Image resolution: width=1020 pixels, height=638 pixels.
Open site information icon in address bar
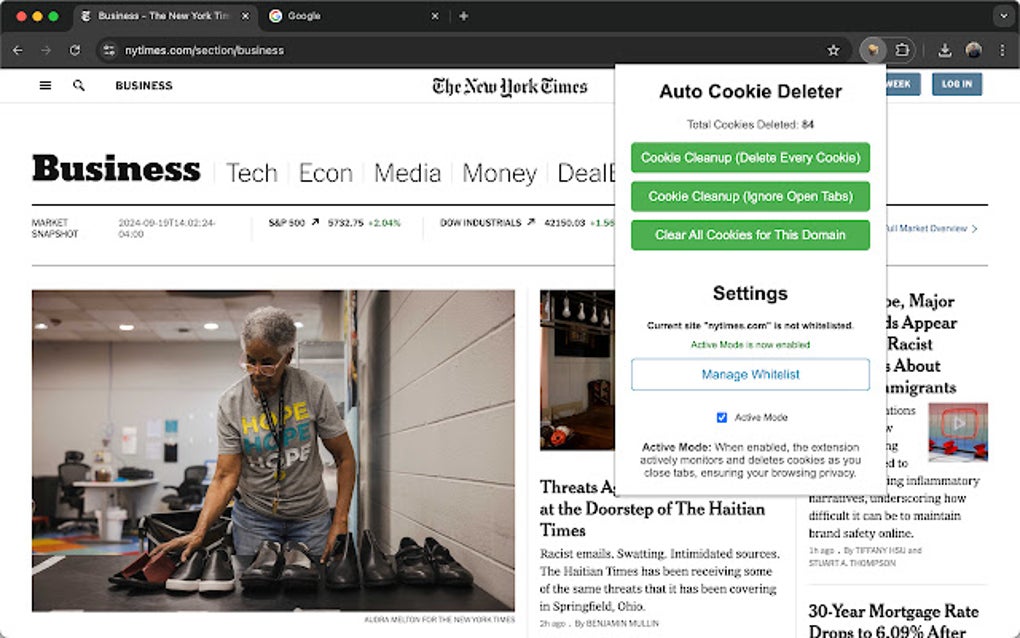click(x=109, y=50)
